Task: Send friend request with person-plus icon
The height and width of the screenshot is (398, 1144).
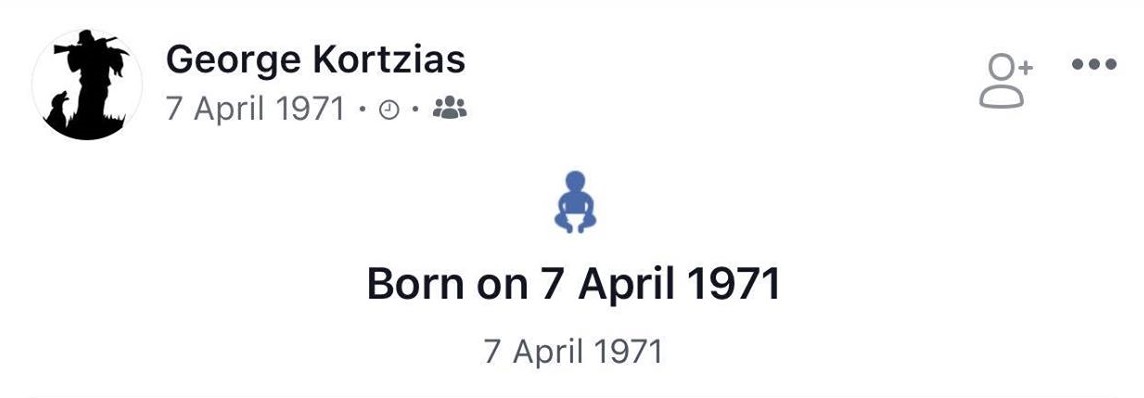Action: point(1005,82)
